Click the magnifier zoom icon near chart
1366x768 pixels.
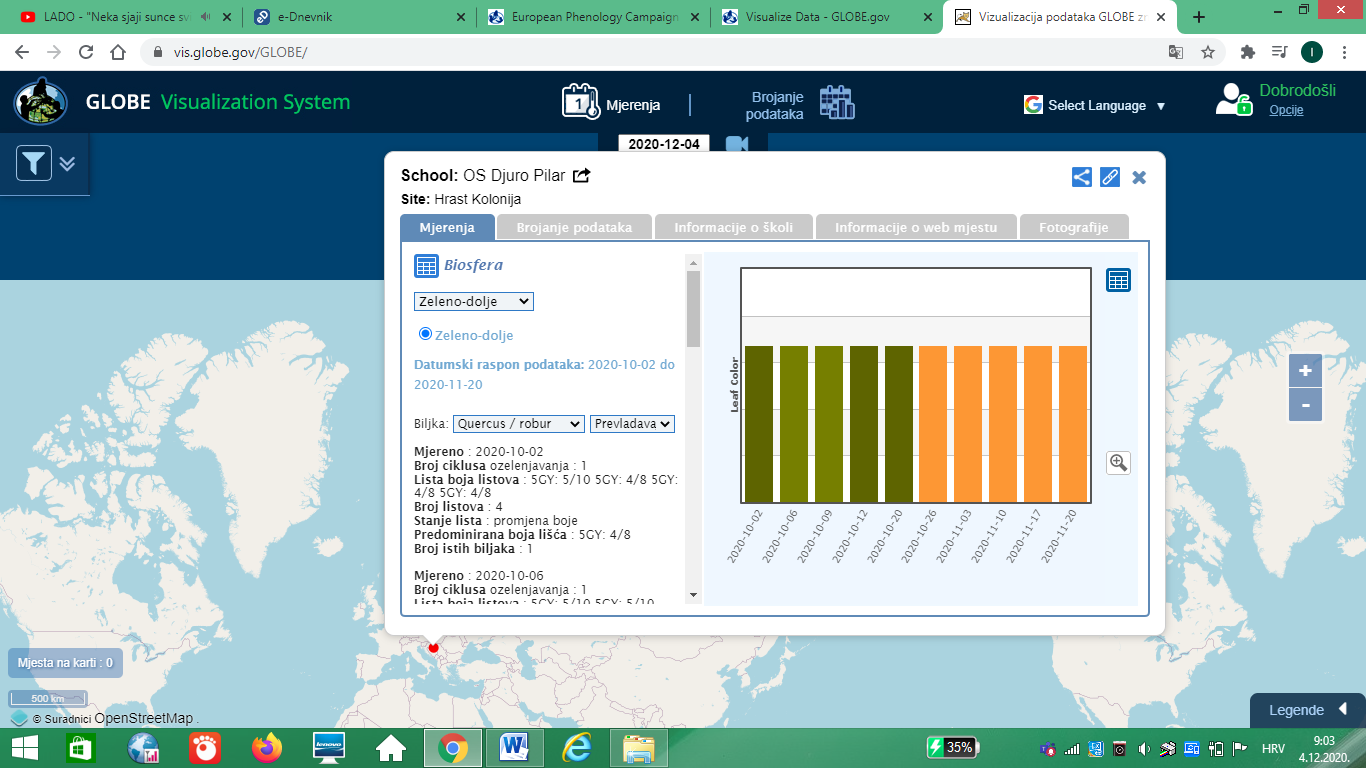click(1118, 463)
